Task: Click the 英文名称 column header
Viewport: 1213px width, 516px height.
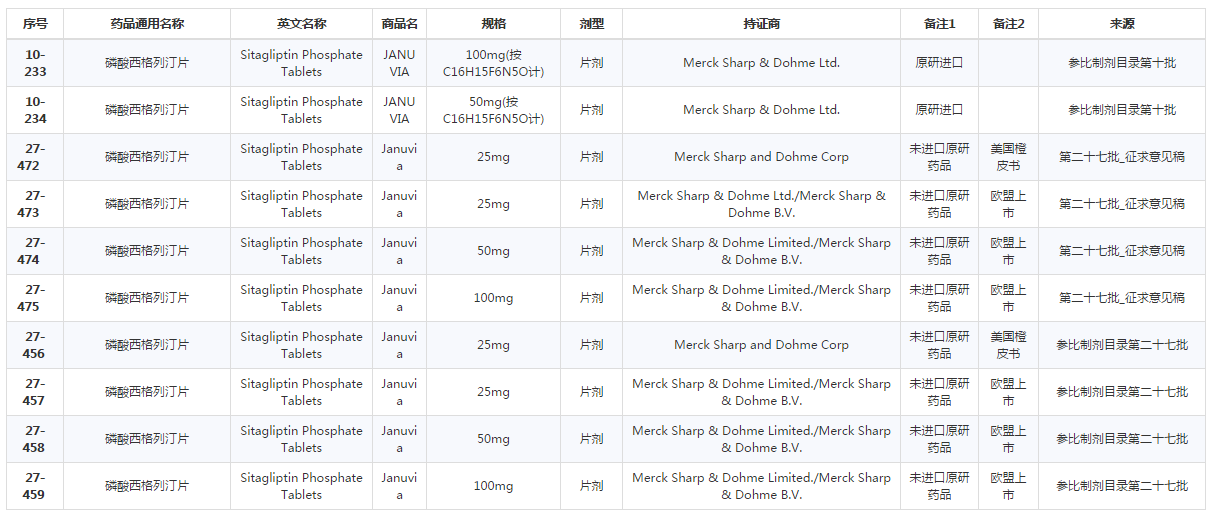Action: point(301,24)
